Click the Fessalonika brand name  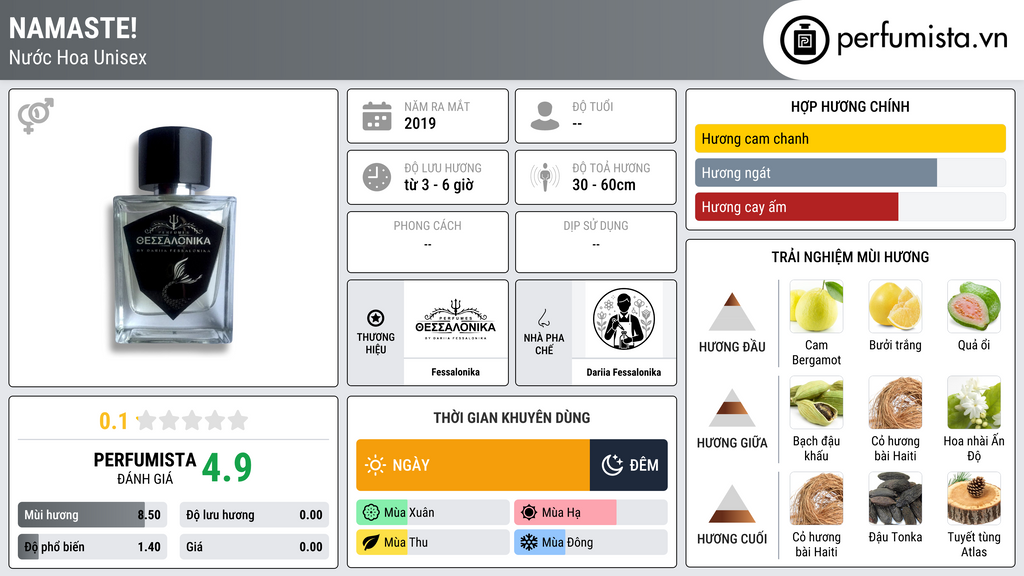455,372
